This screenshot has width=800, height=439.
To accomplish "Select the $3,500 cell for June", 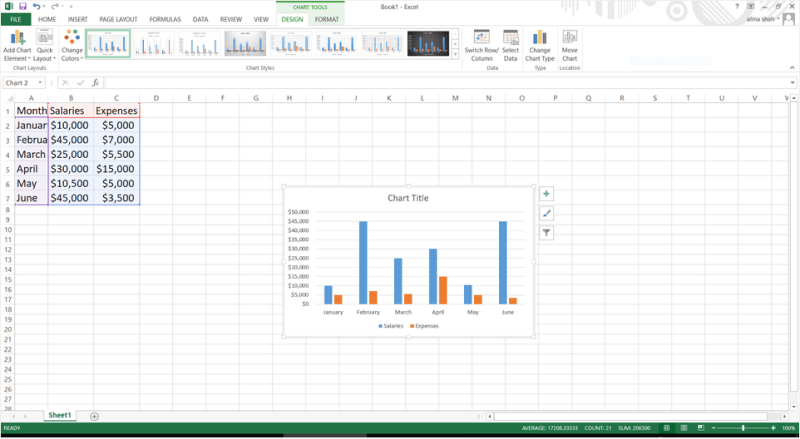I will 116,198.
